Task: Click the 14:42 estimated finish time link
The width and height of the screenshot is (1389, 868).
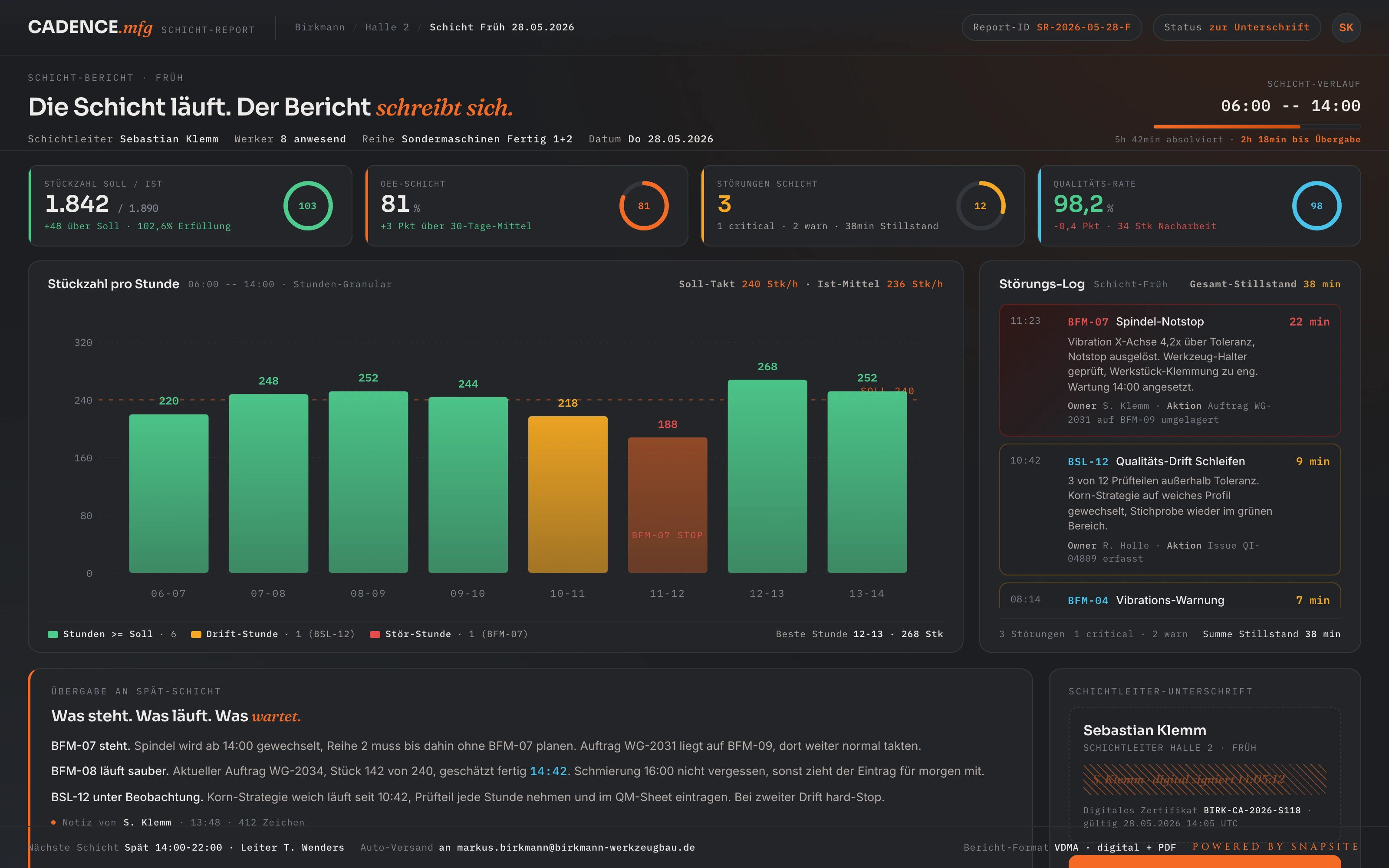Action: [x=548, y=771]
